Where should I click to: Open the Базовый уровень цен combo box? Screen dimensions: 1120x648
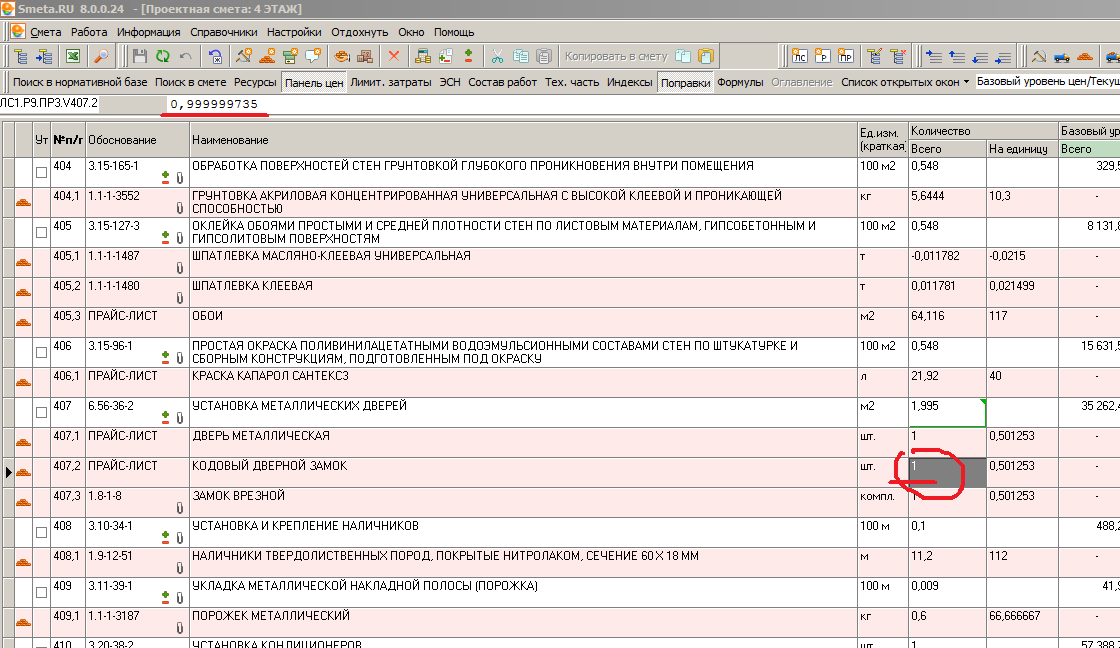1047,82
